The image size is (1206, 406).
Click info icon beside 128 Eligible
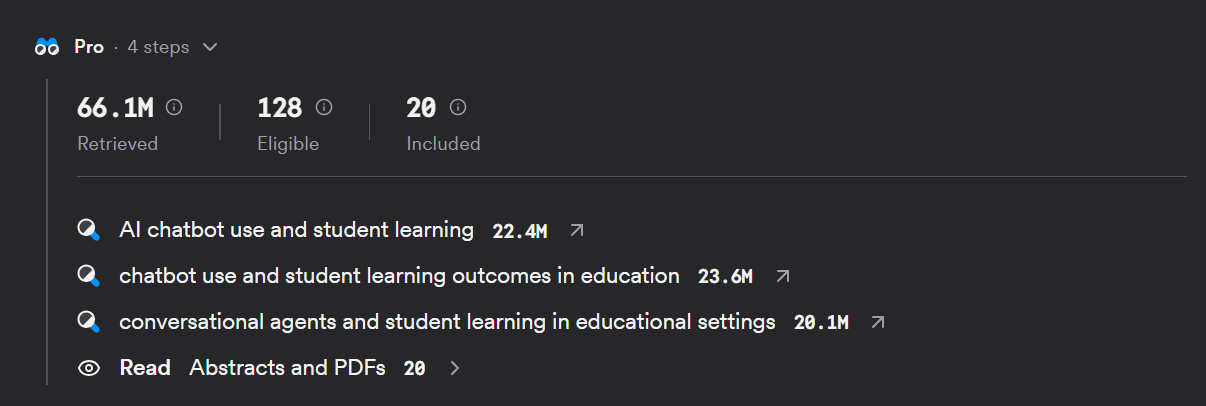324,107
